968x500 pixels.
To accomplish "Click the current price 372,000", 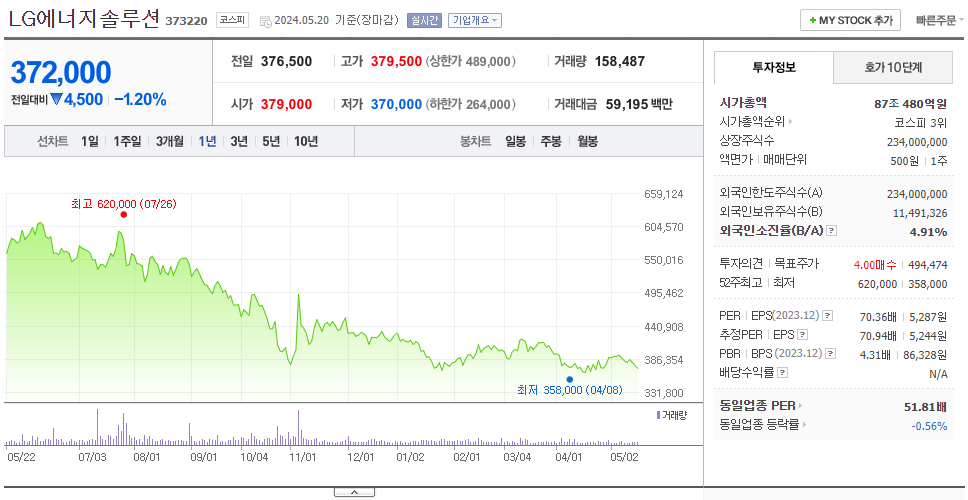I will point(61,73).
